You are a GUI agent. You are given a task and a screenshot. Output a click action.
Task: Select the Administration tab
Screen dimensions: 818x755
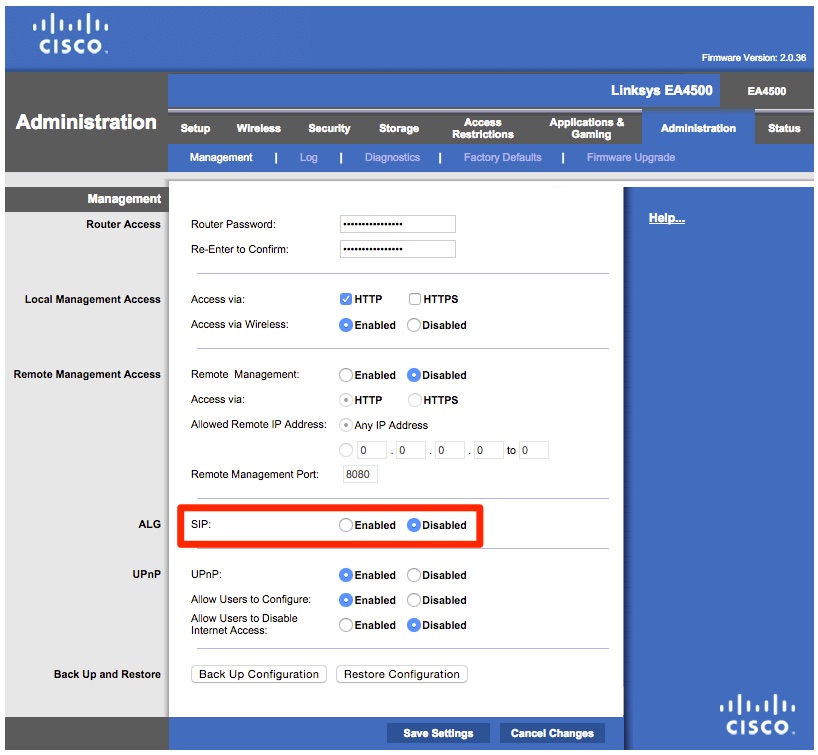698,128
